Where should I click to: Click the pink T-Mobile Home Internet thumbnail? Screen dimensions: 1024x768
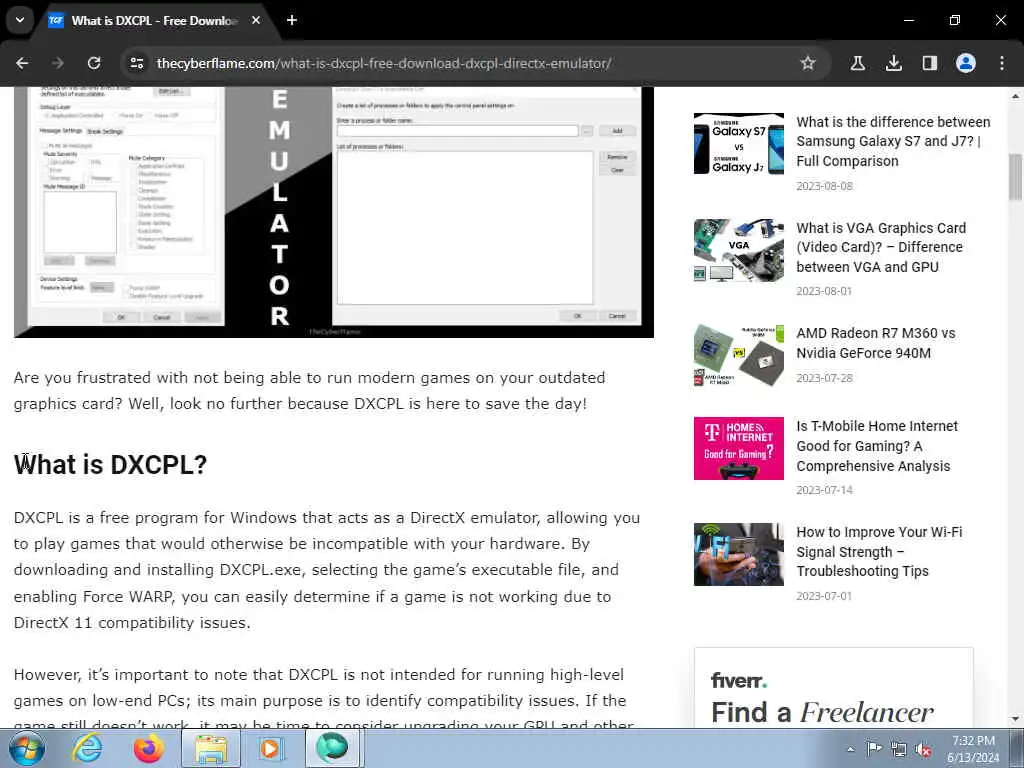[x=739, y=449]
